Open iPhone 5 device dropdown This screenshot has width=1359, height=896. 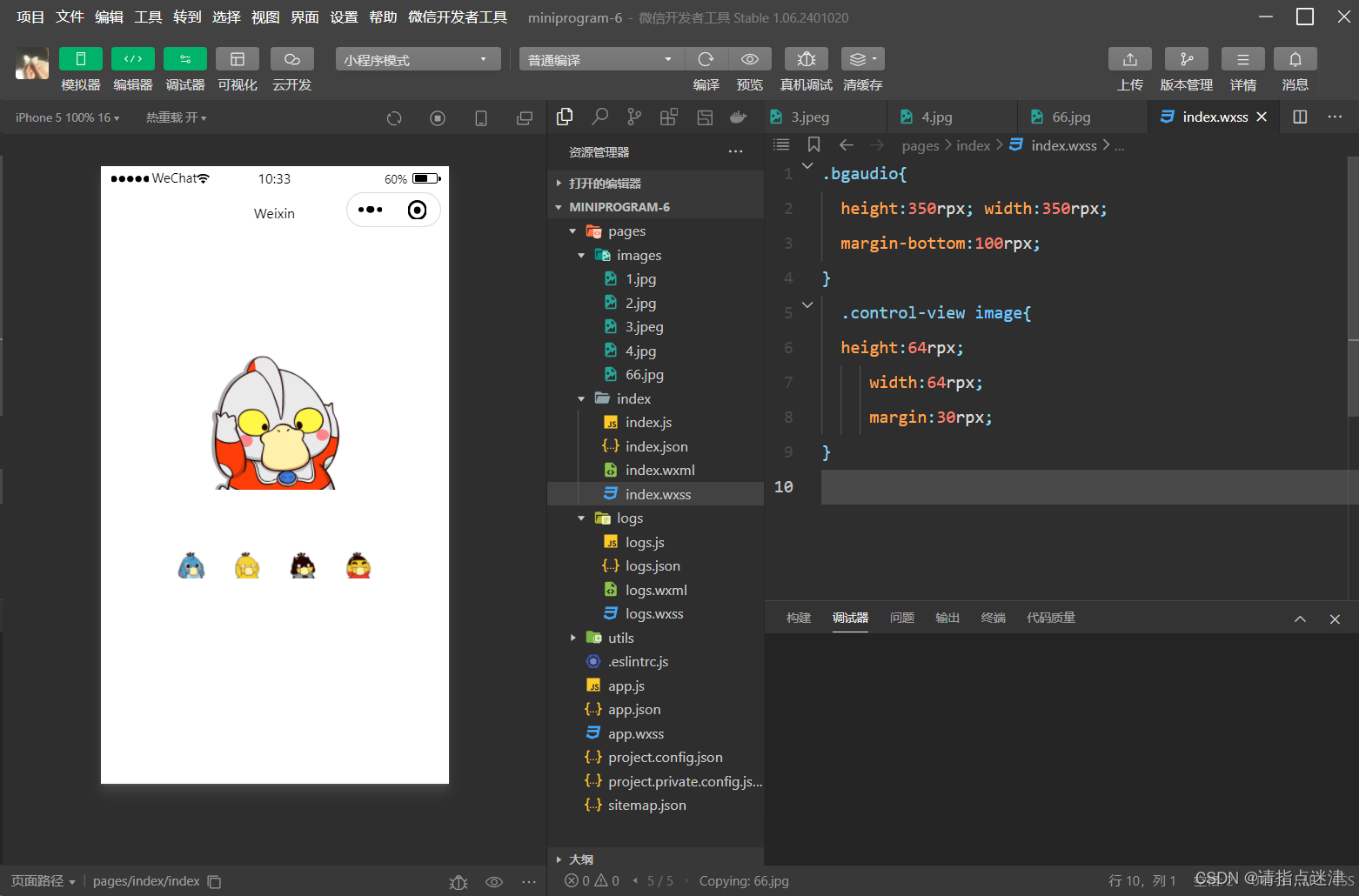[67, 117]
